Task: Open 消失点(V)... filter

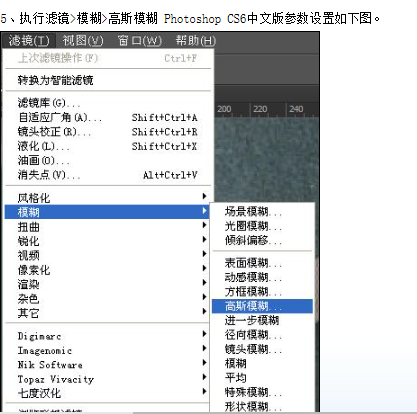Action: coord(108,175)
